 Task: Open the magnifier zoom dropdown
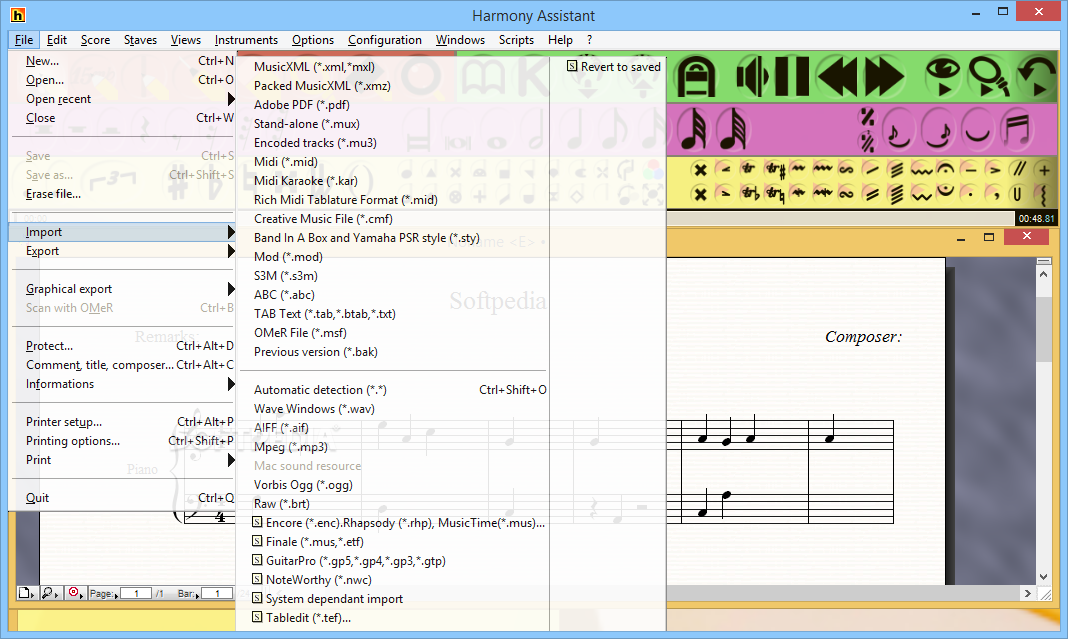(50, 593)
